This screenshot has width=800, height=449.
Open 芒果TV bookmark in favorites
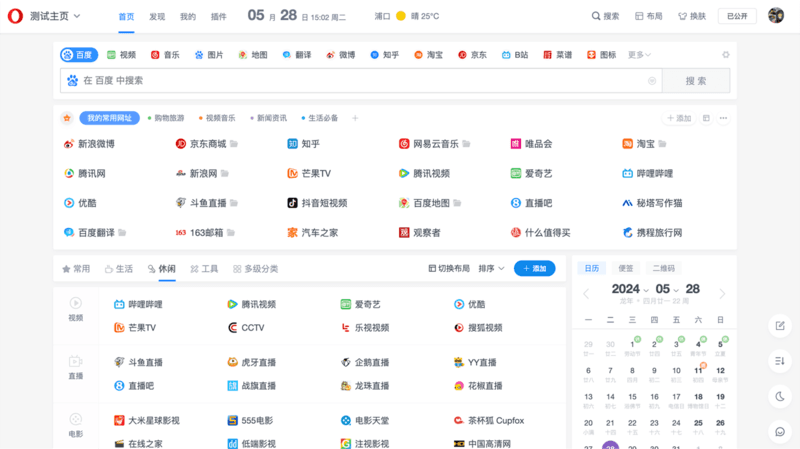309,173
